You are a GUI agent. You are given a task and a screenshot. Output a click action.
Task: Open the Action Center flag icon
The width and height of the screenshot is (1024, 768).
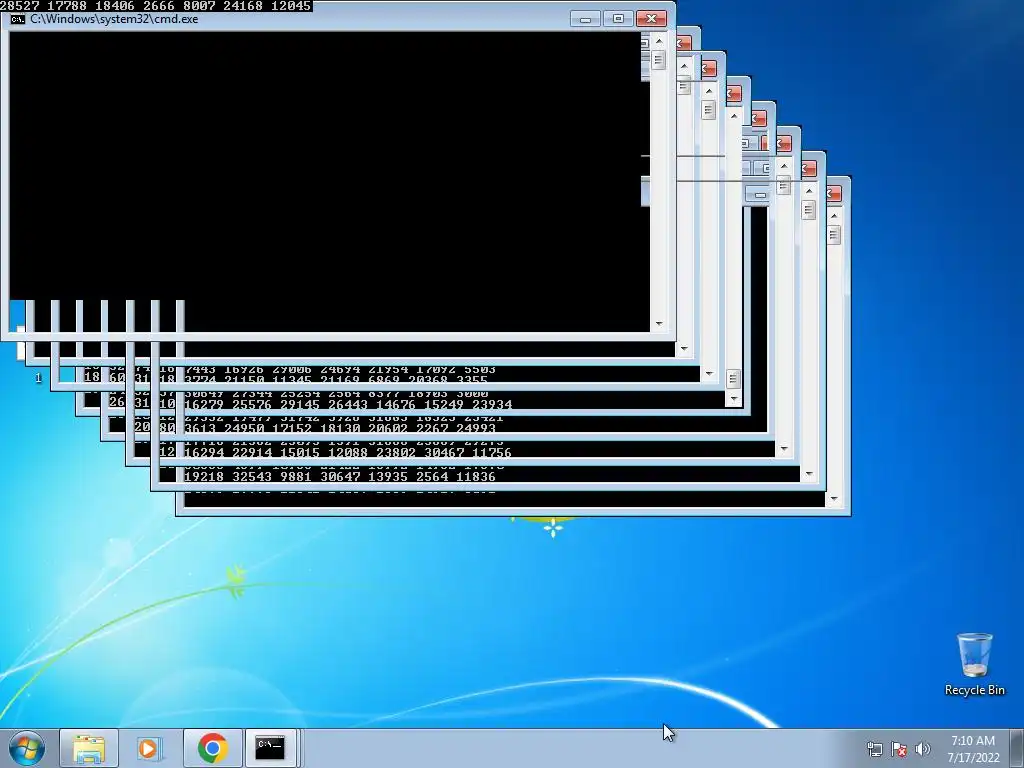899,749
